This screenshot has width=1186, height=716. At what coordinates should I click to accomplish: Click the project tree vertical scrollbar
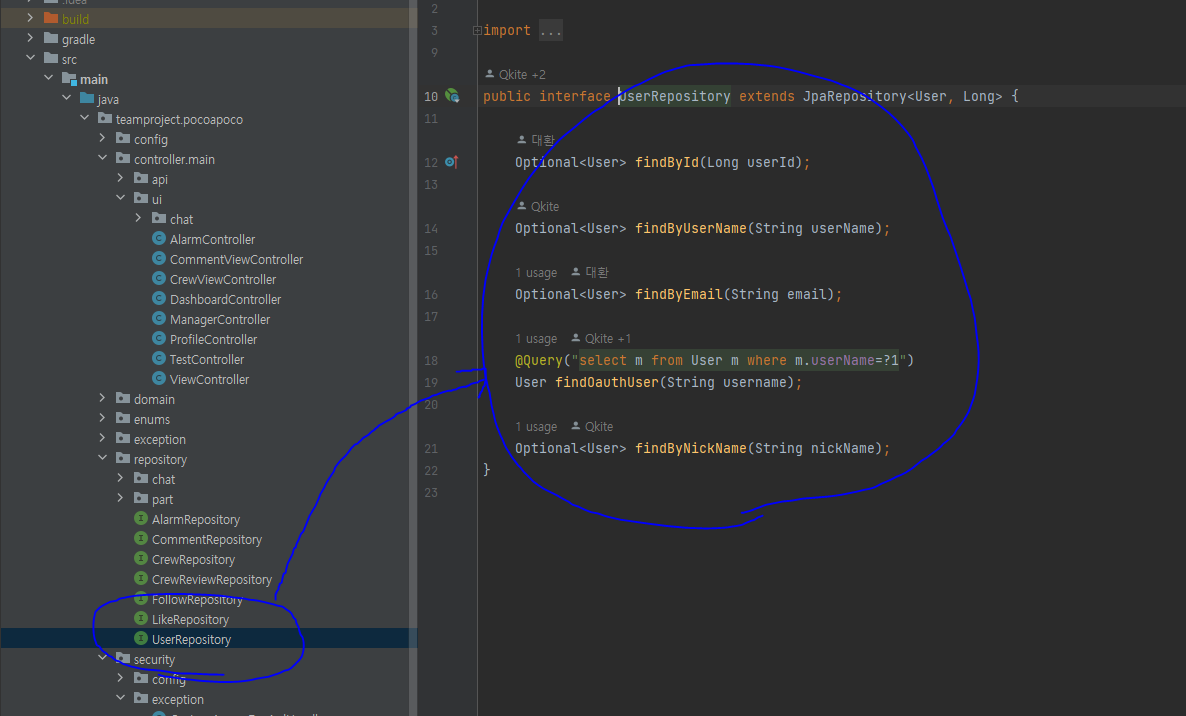click(413, 358)
